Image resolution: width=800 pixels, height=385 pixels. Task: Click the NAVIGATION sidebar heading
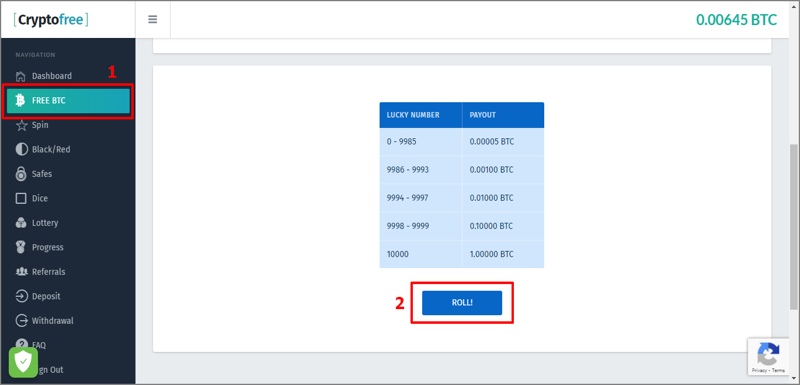tap(35, 55)
